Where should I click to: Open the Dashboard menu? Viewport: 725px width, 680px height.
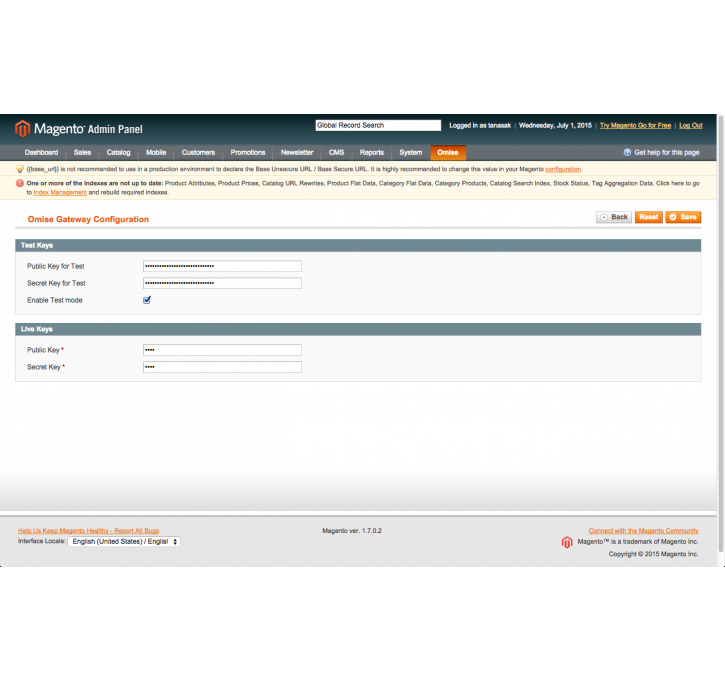[x=41, y=153]
